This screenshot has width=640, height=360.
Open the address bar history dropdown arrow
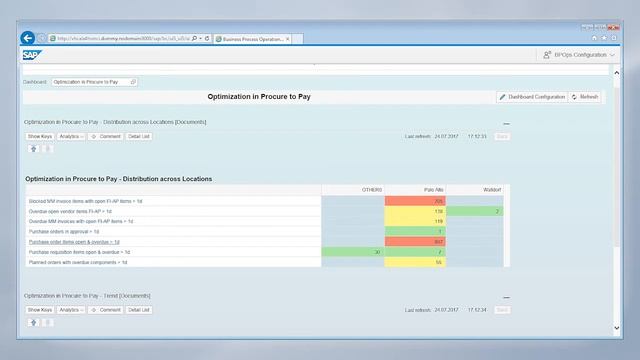[x=200, y=38]
